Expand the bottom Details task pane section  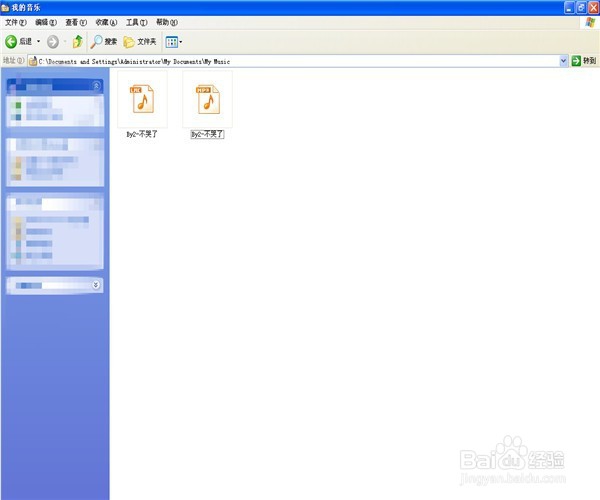pyautogui.click(x=96, y=285)
